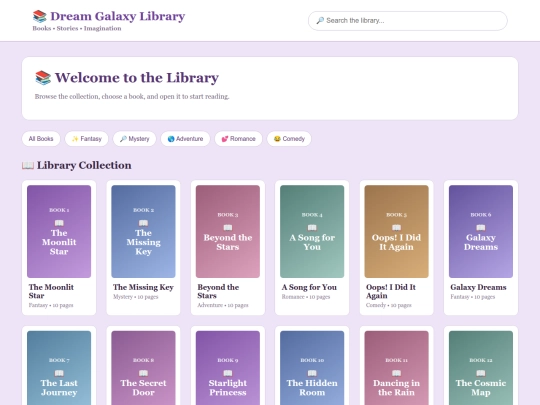540x405 pixels.
Task: Open Oops! I Did It Again cover
Action: 396,231
